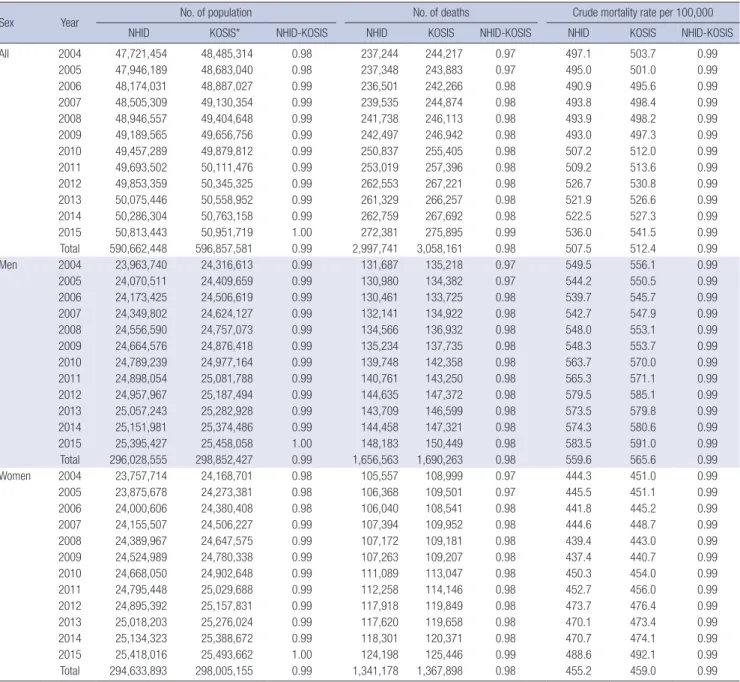Select cell value 239,535
This screenshot has height=682, width=740.
tap(379, 102)
